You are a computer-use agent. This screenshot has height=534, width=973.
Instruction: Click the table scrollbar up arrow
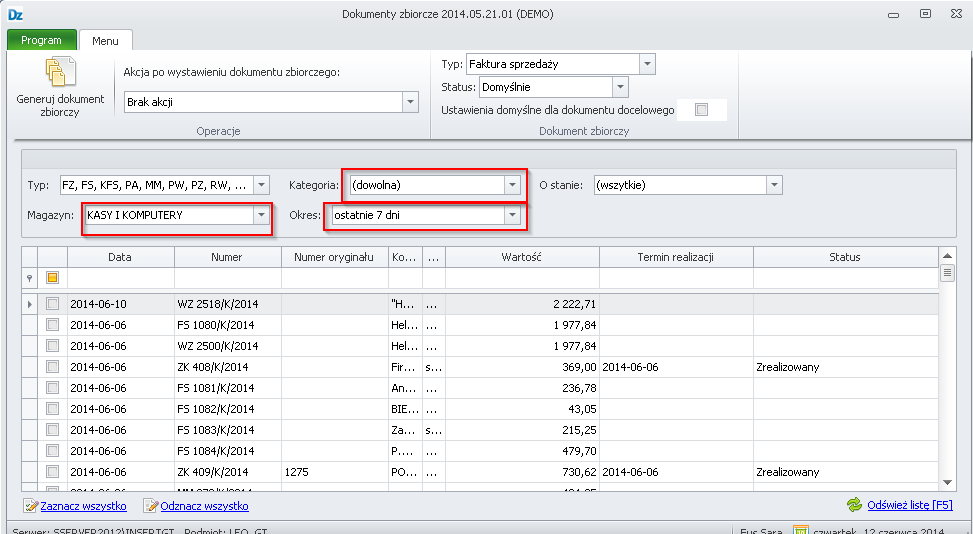pyautogui.click(x=947, y=256)
